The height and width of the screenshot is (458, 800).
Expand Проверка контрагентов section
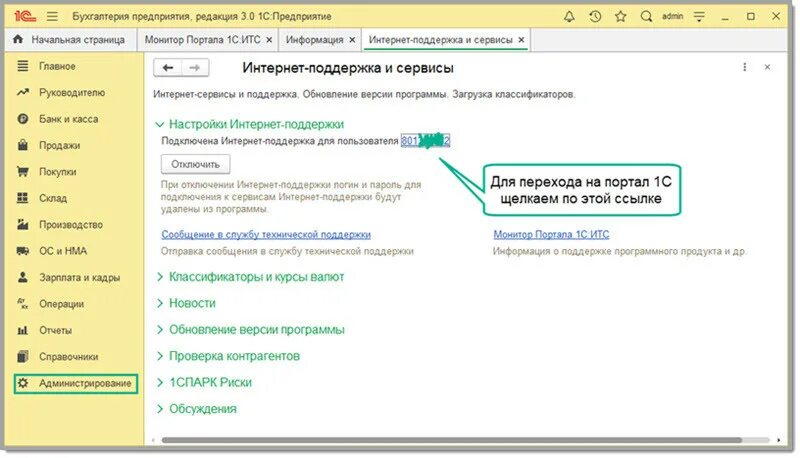(160, 355)
